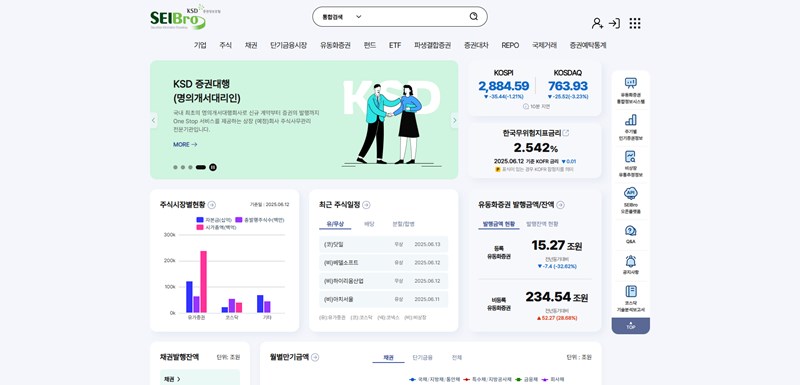Viewport: 800px width, 385px height.
Task: Open the sign-up person icon
Action: [597, 23]
